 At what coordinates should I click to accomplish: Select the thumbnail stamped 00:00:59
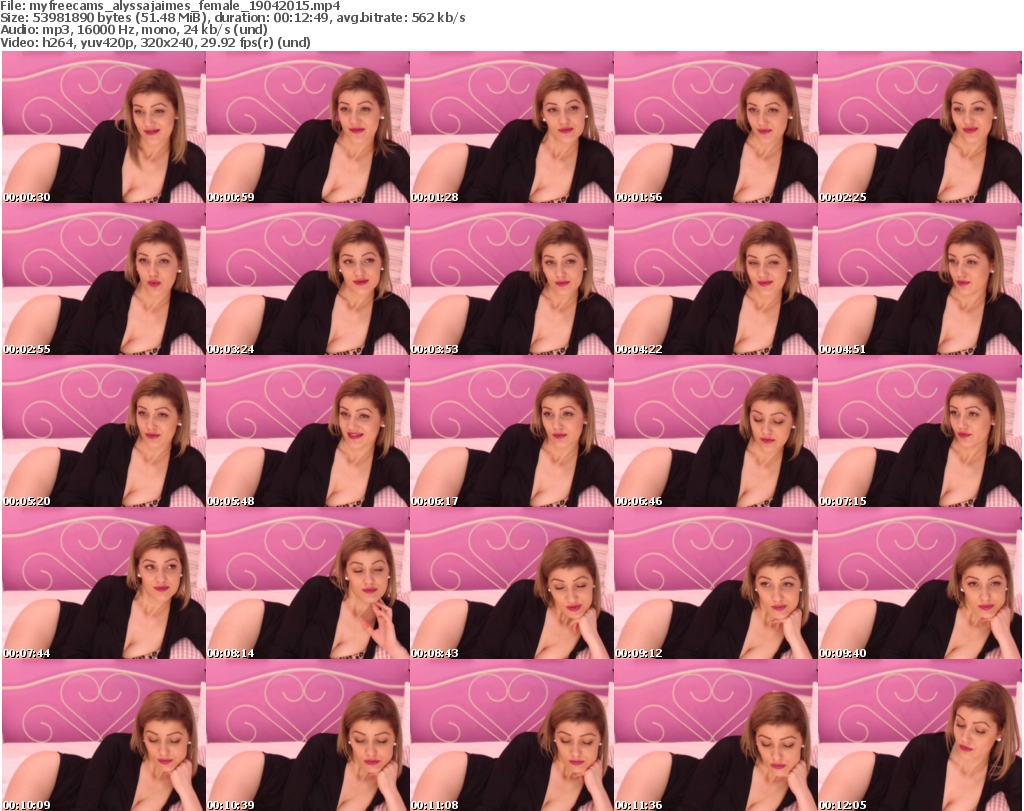click(308, 127)
